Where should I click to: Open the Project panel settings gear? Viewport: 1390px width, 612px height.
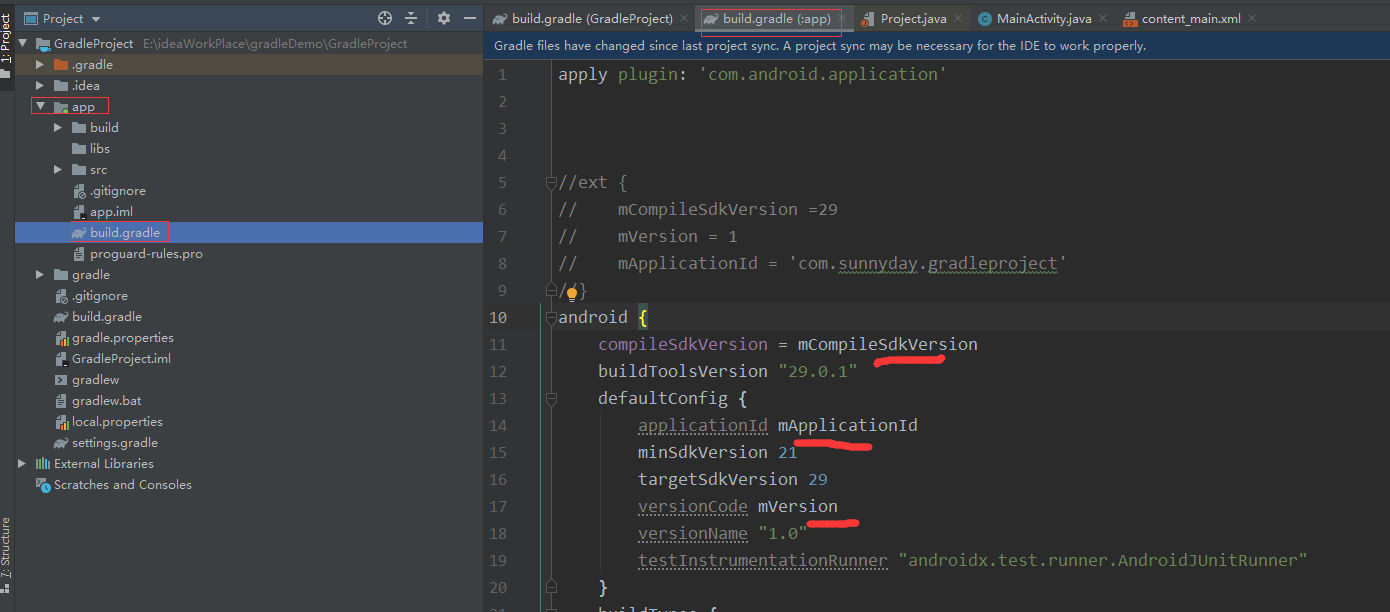(444, 18)
